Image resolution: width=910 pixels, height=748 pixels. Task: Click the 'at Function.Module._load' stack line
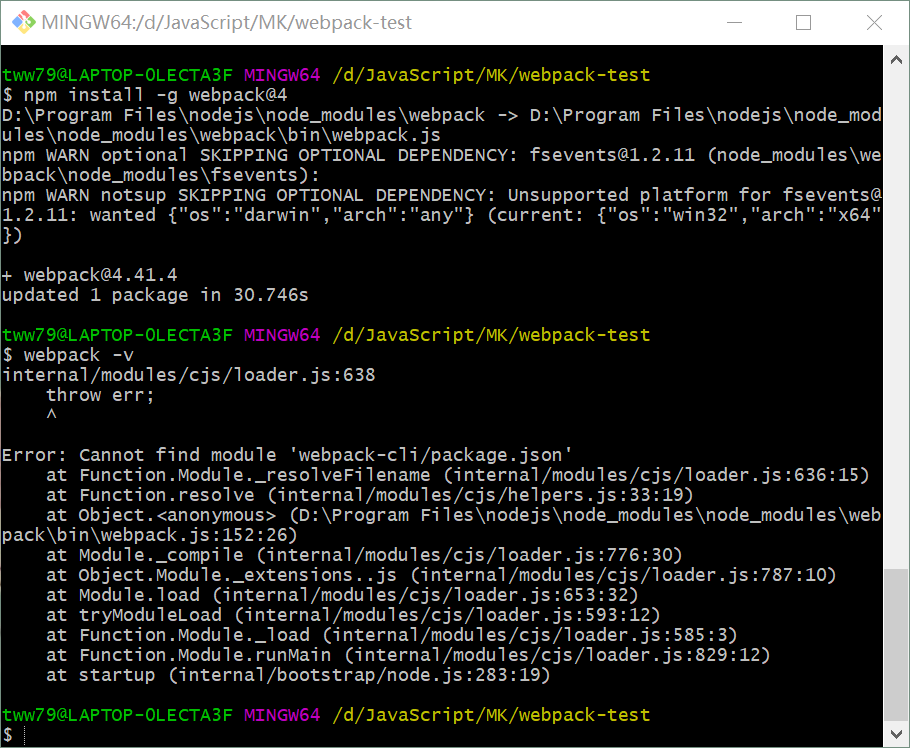pos(392,635)
